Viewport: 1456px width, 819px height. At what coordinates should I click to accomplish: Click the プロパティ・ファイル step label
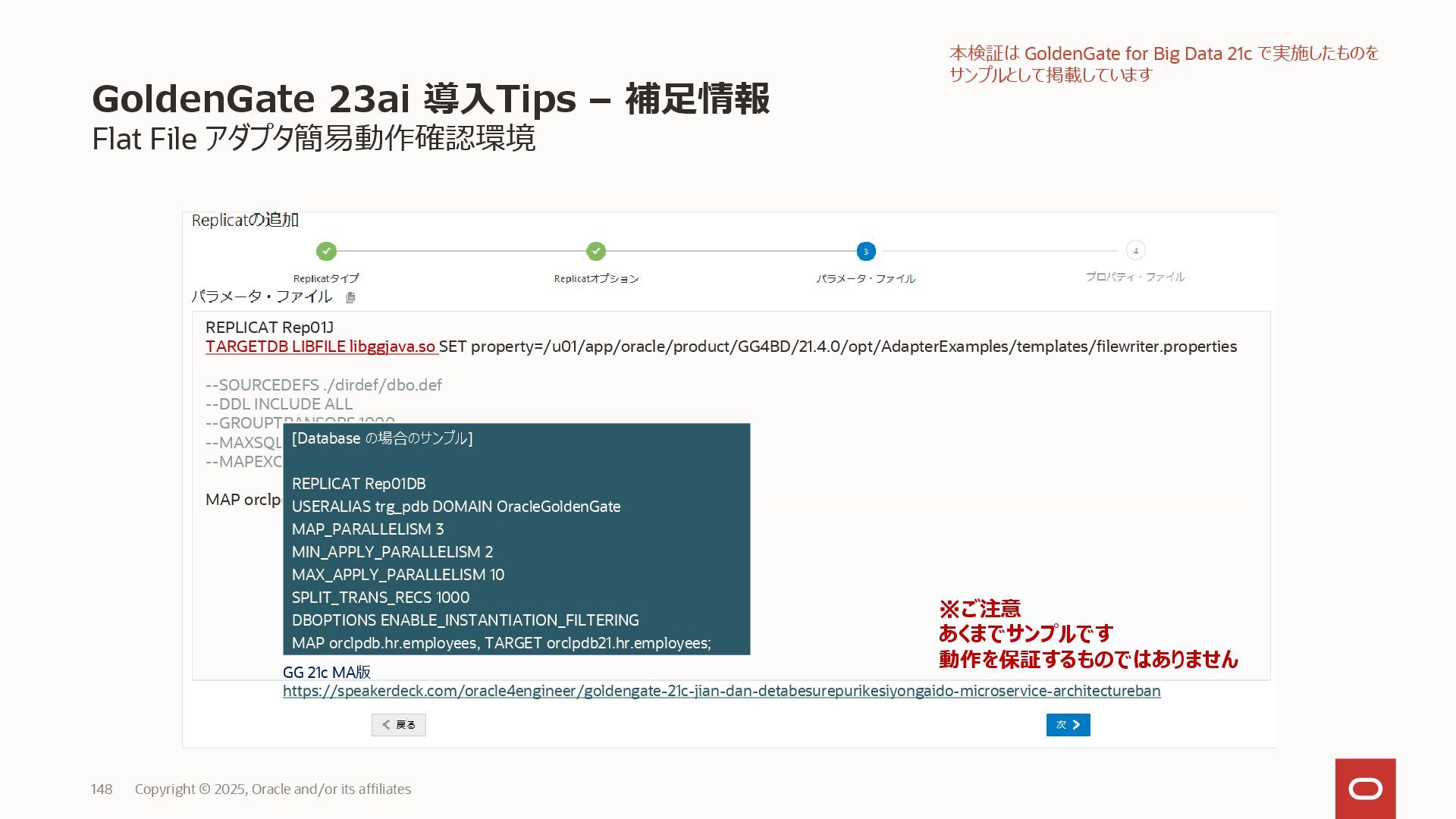point(1135,277)
